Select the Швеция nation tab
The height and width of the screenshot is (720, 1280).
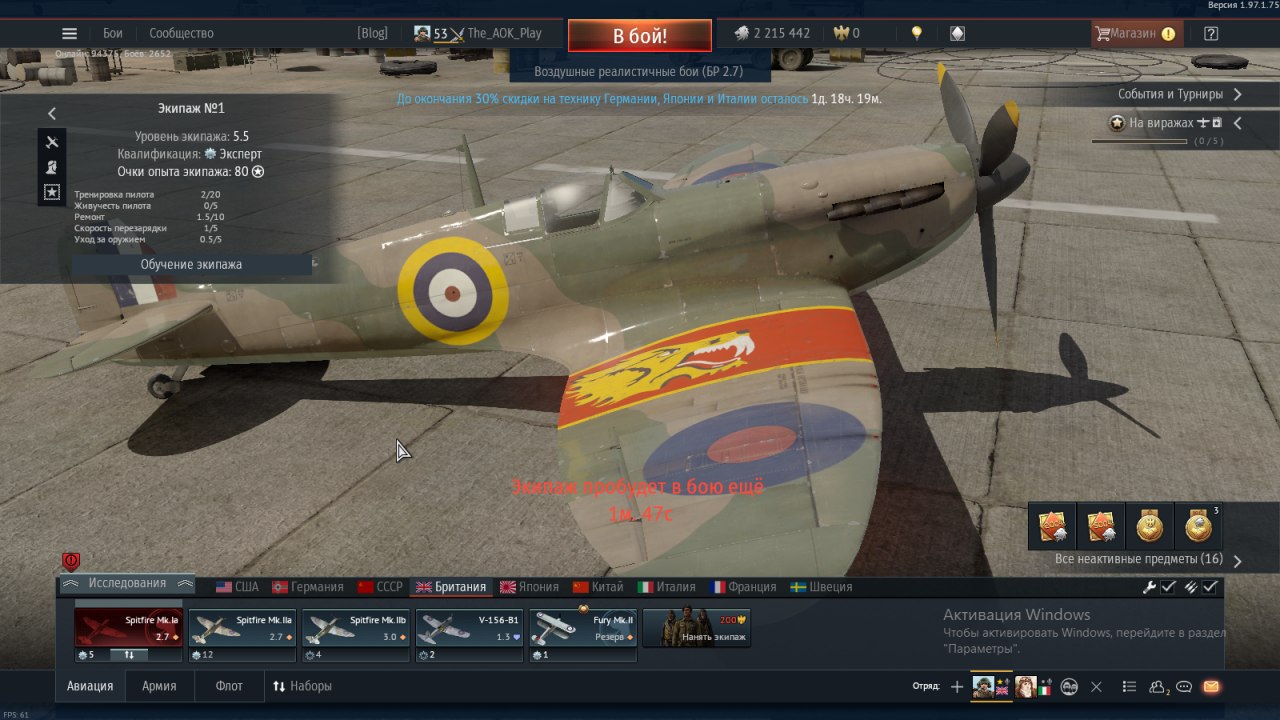tap(821, 587)
